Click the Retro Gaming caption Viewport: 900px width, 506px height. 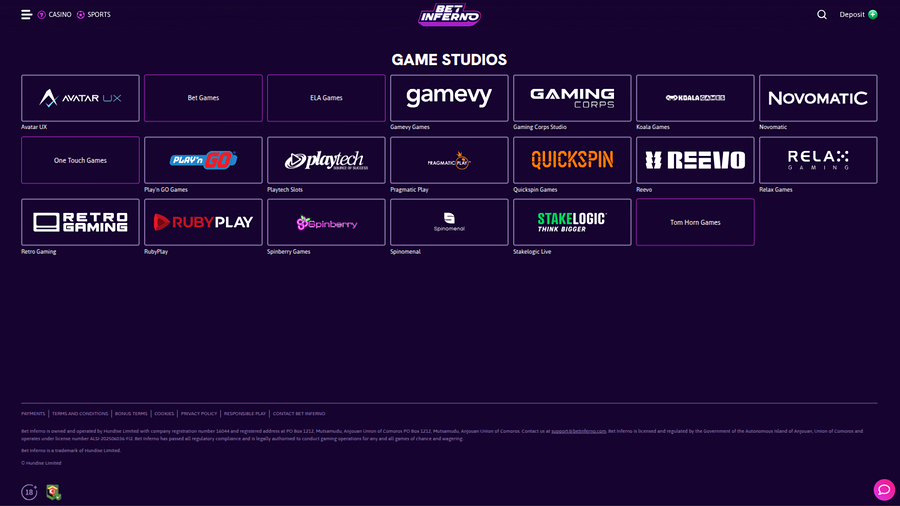click(x=38, y=251)
